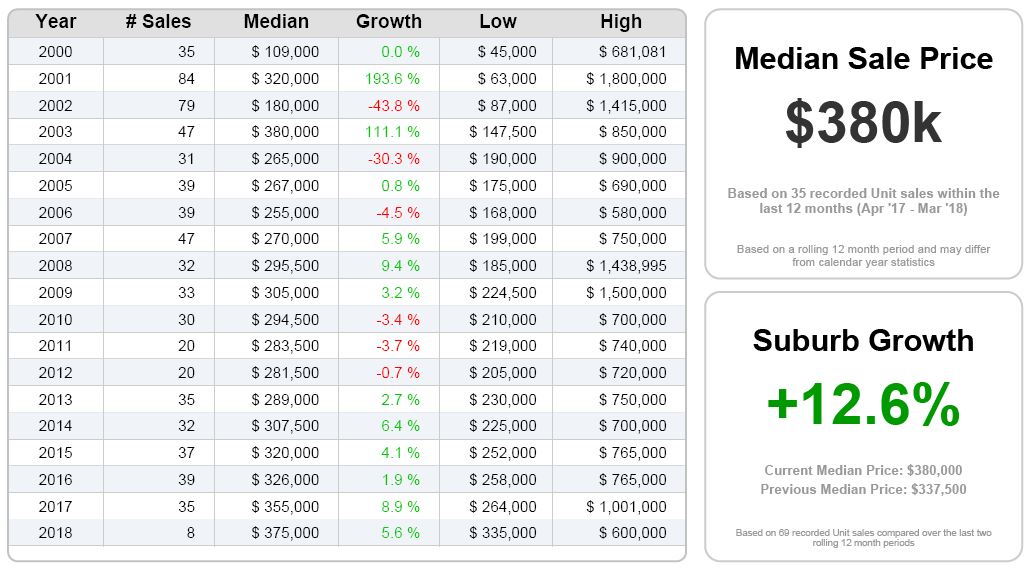Click the $380k median sale price figure

coord(863,123)
